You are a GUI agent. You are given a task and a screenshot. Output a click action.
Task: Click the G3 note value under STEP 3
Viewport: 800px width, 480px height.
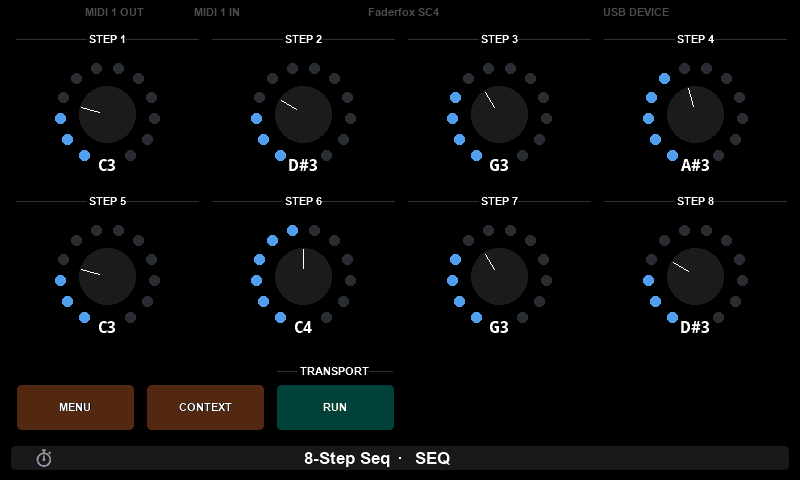click(x=499, y=165)
